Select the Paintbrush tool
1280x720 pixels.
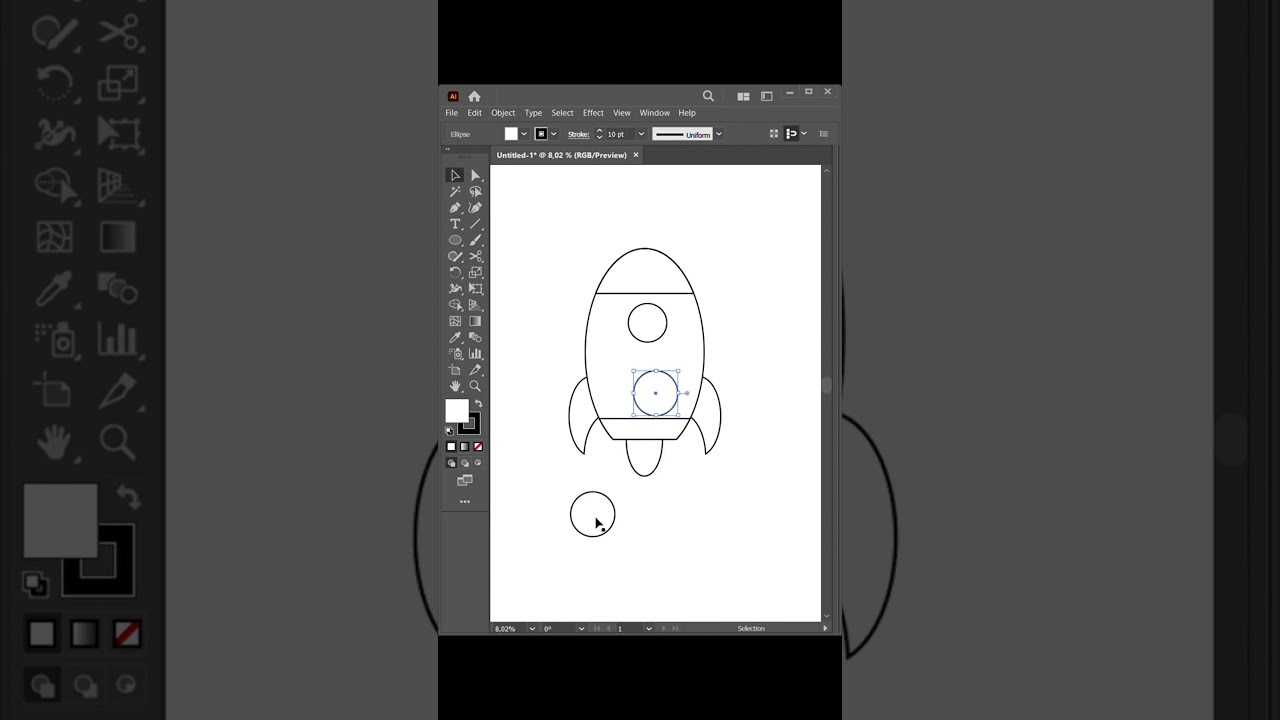pos(475,240)
